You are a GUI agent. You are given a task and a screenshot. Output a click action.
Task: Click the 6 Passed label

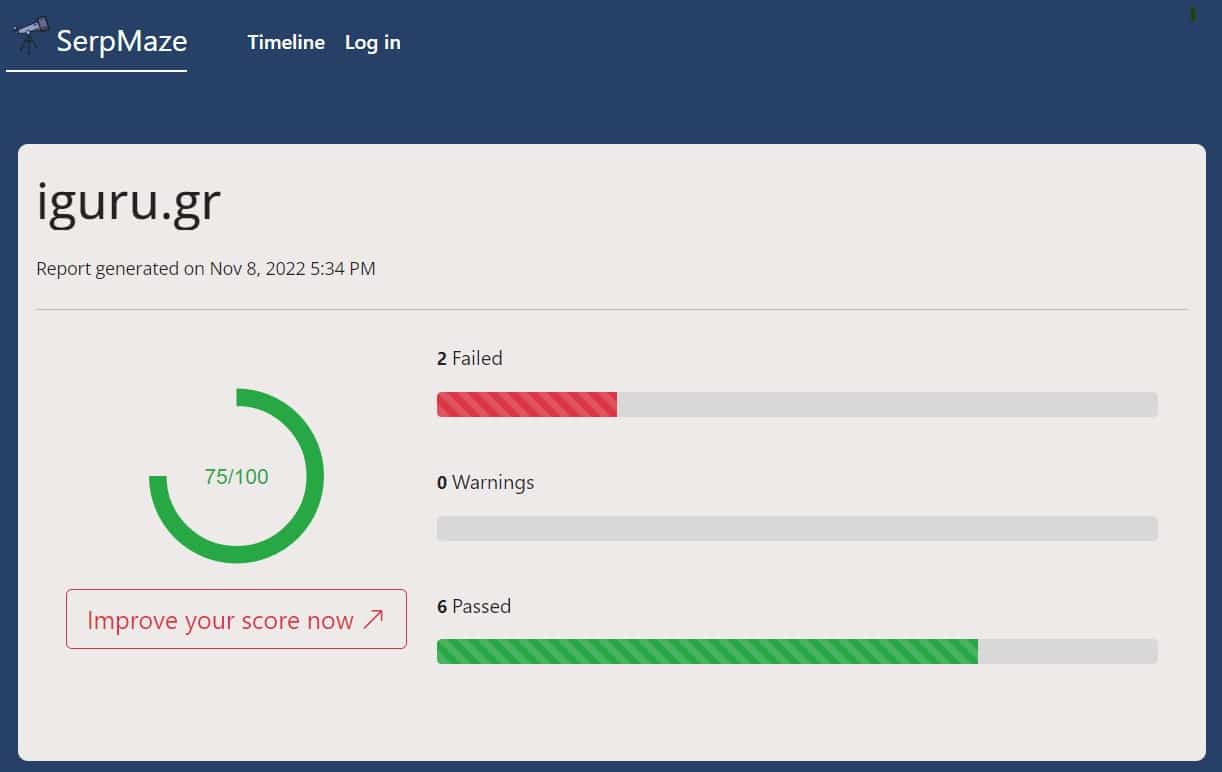coord(474,606)
